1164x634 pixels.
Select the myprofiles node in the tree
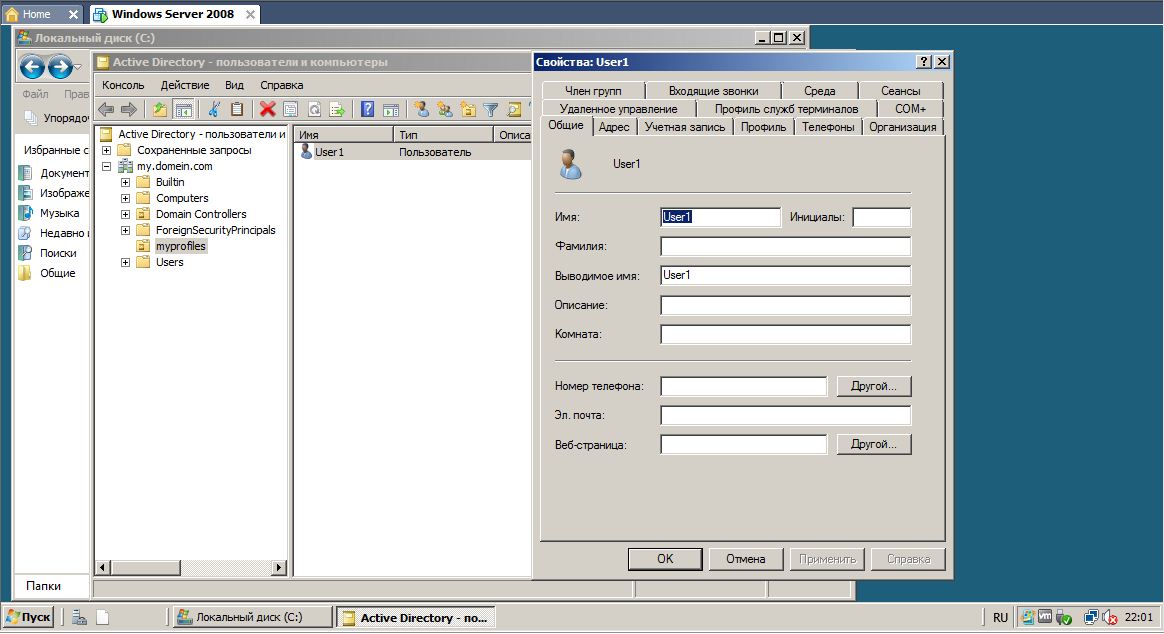[x=180, y=246]
